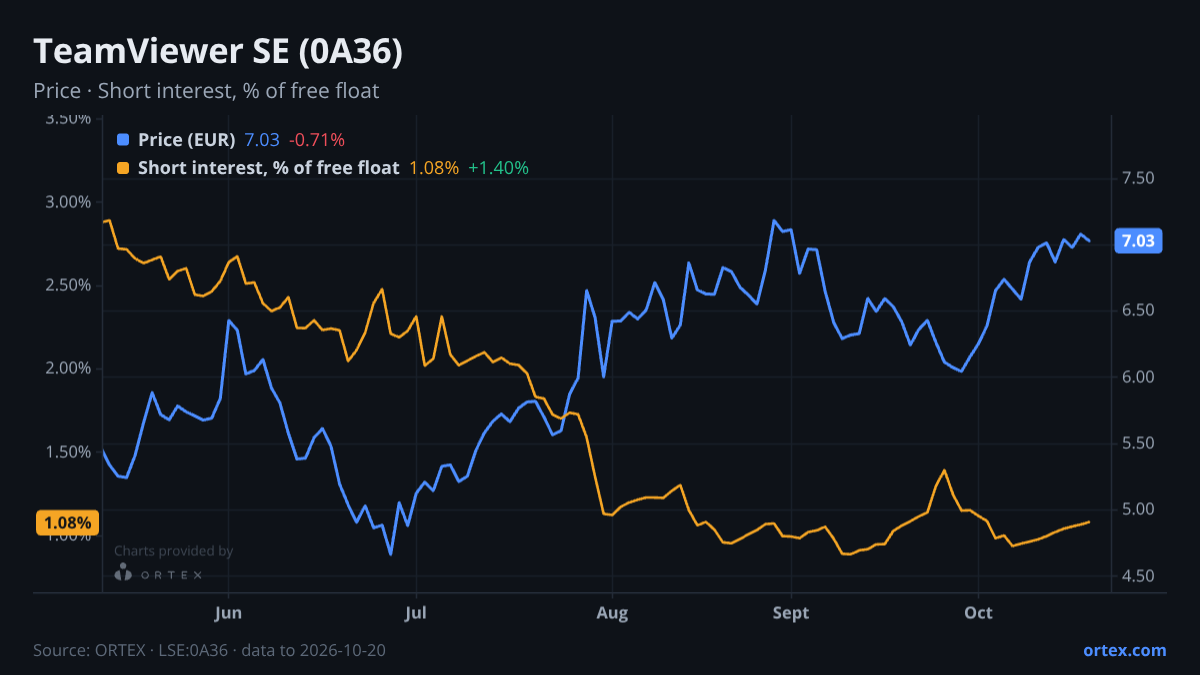The height and width of the screenshot is (675, 1200).
Task: Click the 1.08% short interest legend value
Action: pos(434,168)
